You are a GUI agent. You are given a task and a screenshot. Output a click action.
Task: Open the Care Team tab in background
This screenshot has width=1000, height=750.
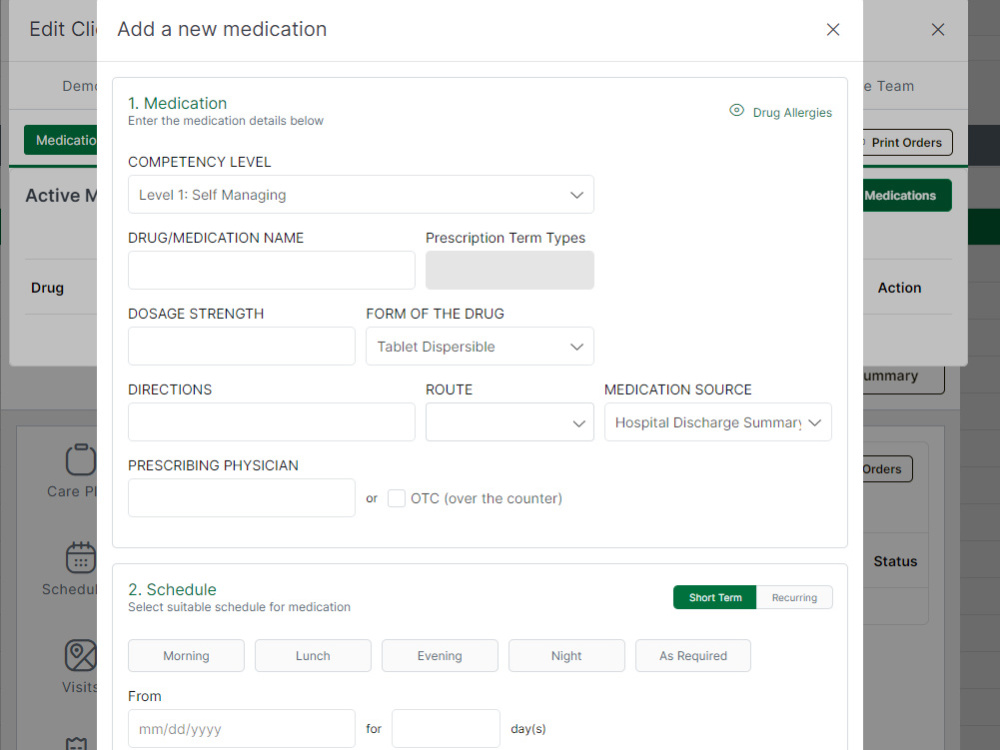tap(889, 86)
